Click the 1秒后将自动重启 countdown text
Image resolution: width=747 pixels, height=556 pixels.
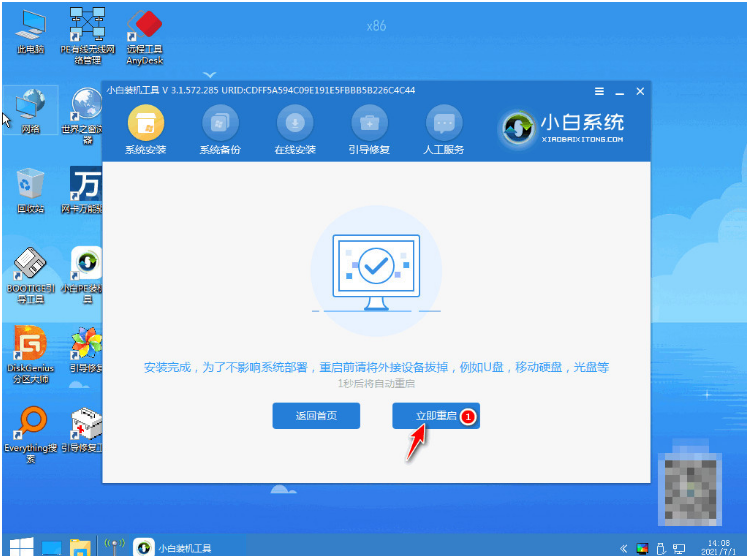[x=376, y=384]
